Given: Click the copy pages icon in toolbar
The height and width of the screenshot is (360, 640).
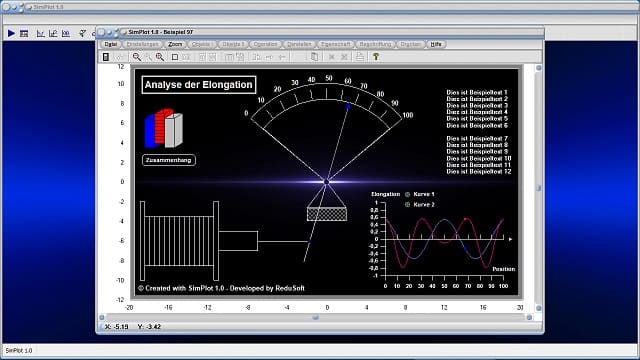Looking at the screenshot, I should click(x=314, y=57).
